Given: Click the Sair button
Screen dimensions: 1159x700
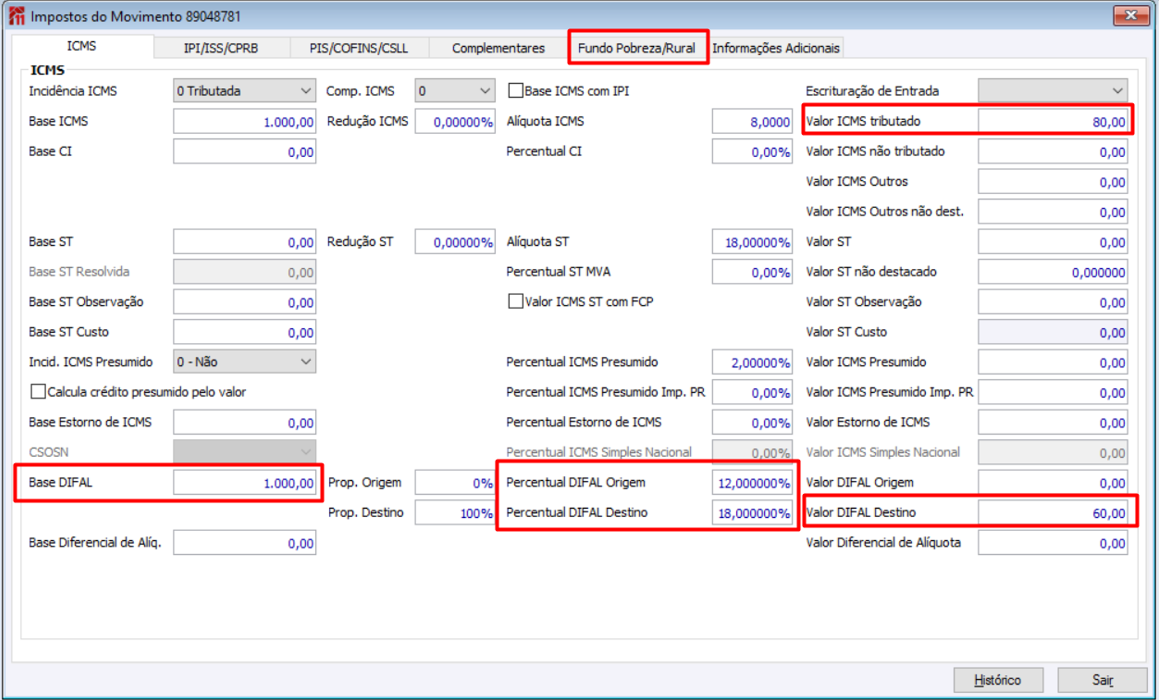Looking at the screenshot, I should tap(1102, 680).
